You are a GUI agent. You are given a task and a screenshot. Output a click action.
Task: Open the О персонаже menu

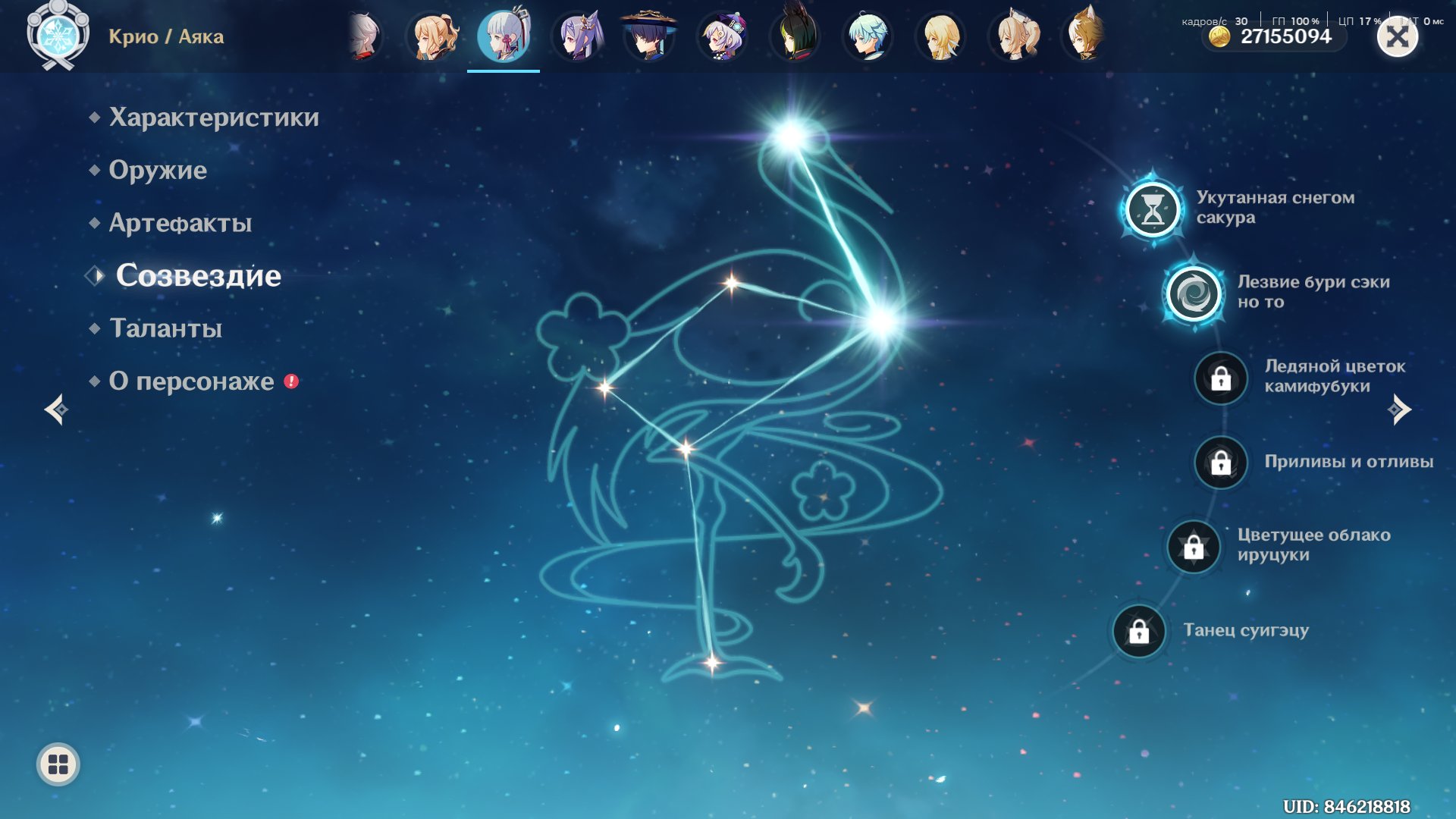pos(191,381)
